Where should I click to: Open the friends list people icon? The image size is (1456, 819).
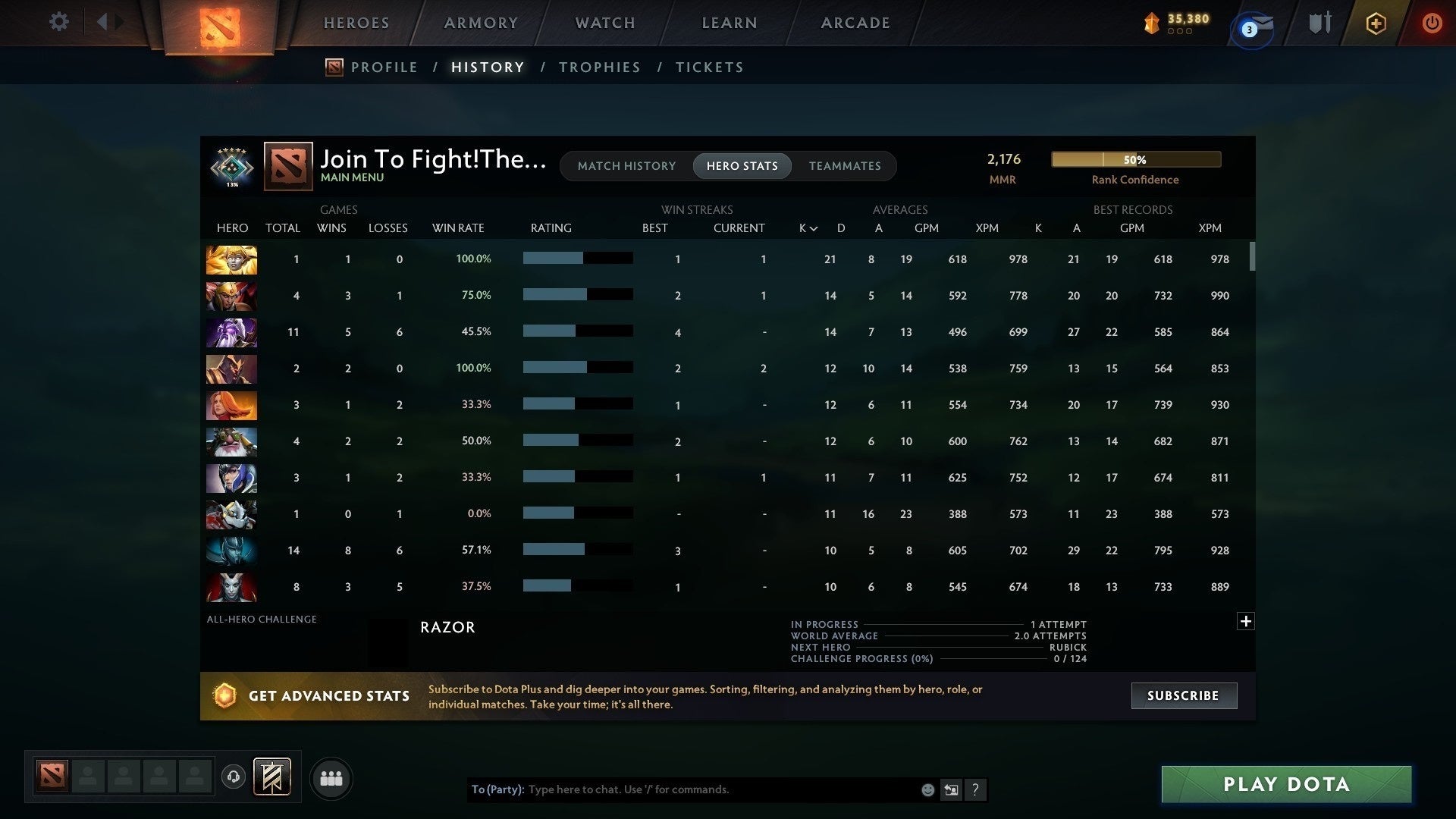click(x=331, y=778)
